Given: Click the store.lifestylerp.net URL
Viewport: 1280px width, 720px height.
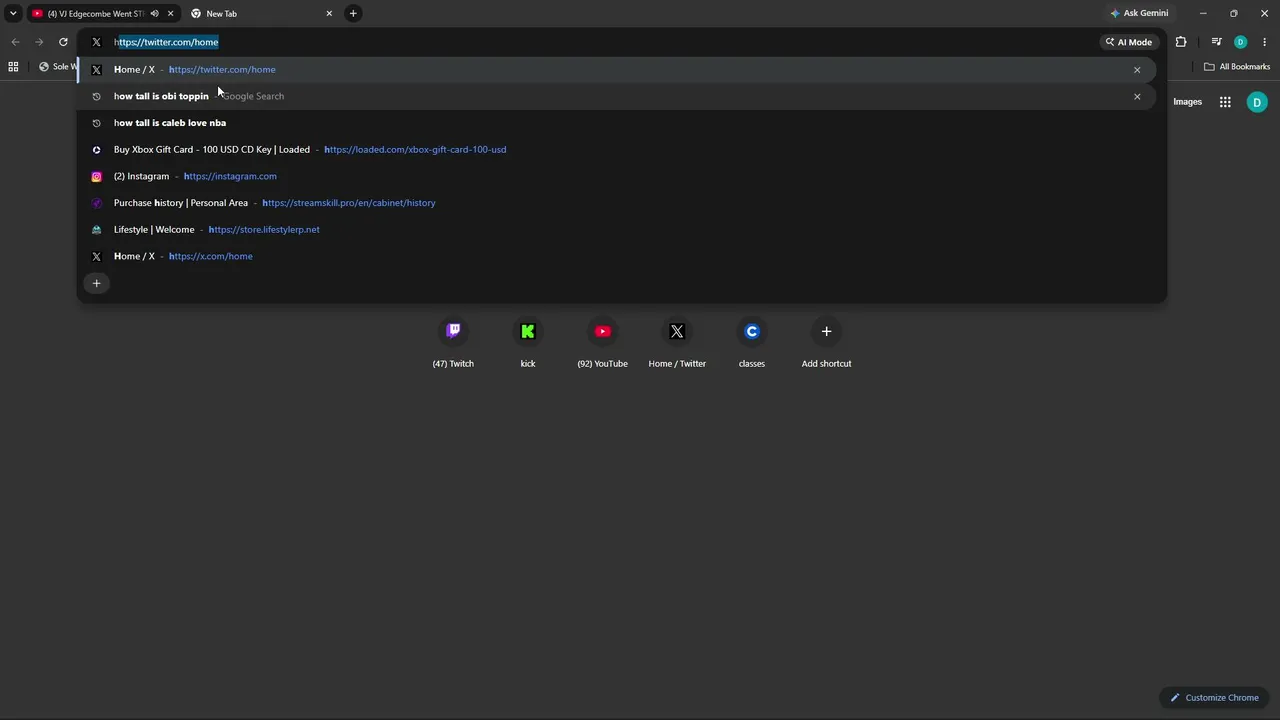Looking at the screenshot, I should point(264,230).
